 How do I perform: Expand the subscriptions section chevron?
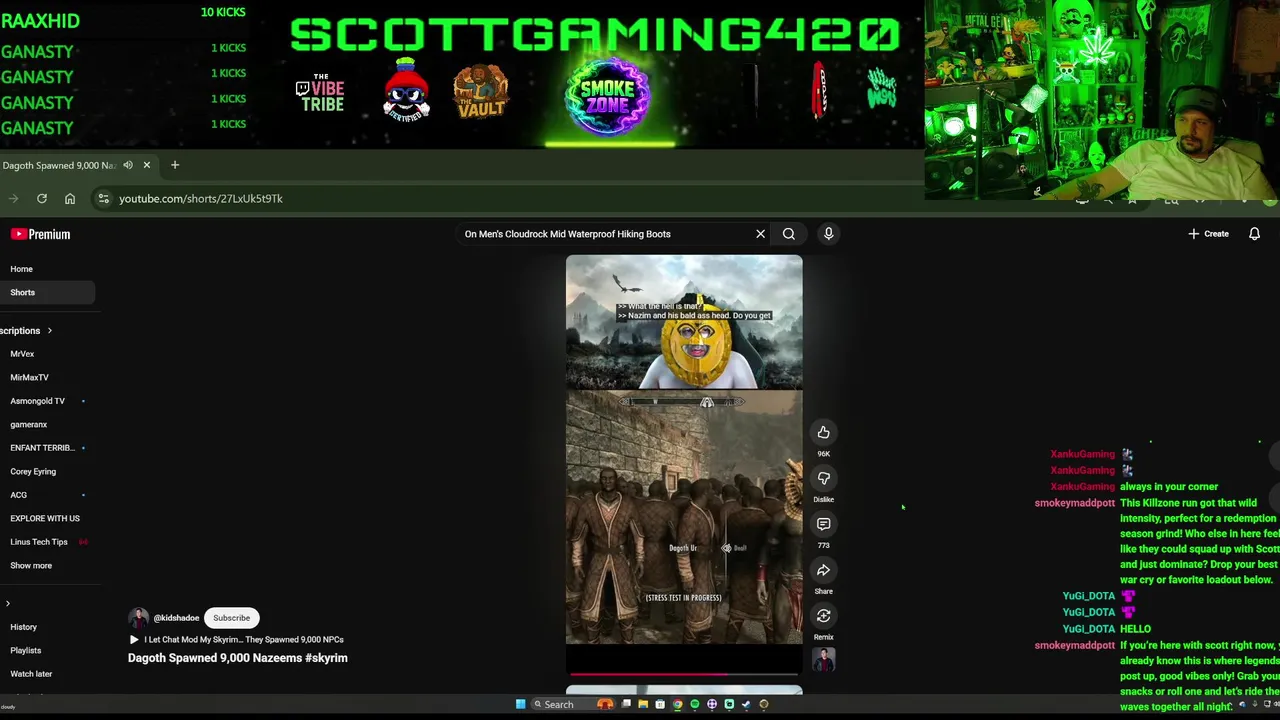pyautogui.click(x=49, y=331)
